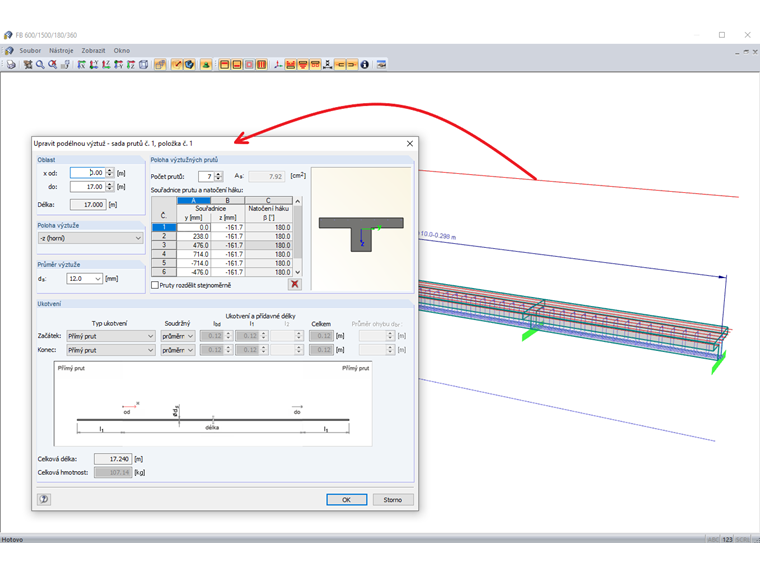Screen dimensions: 760x570
Task: Click the x od input field
Action: [x=88, y=173]
